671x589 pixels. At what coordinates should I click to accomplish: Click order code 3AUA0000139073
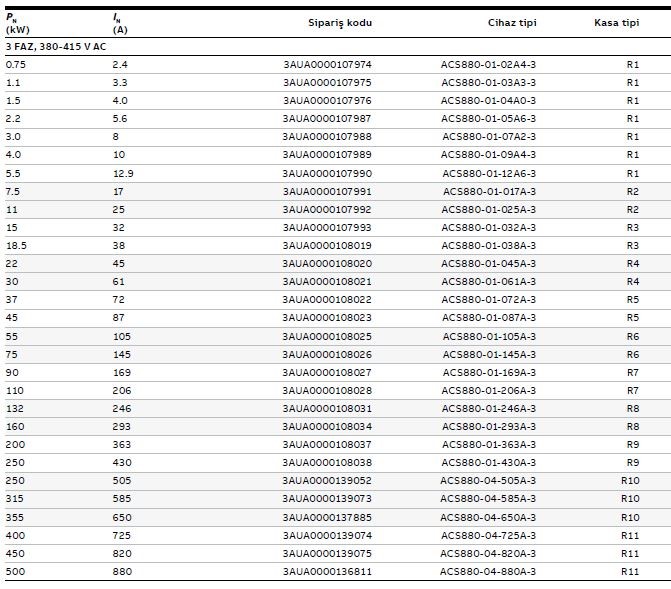click(327, 498)
